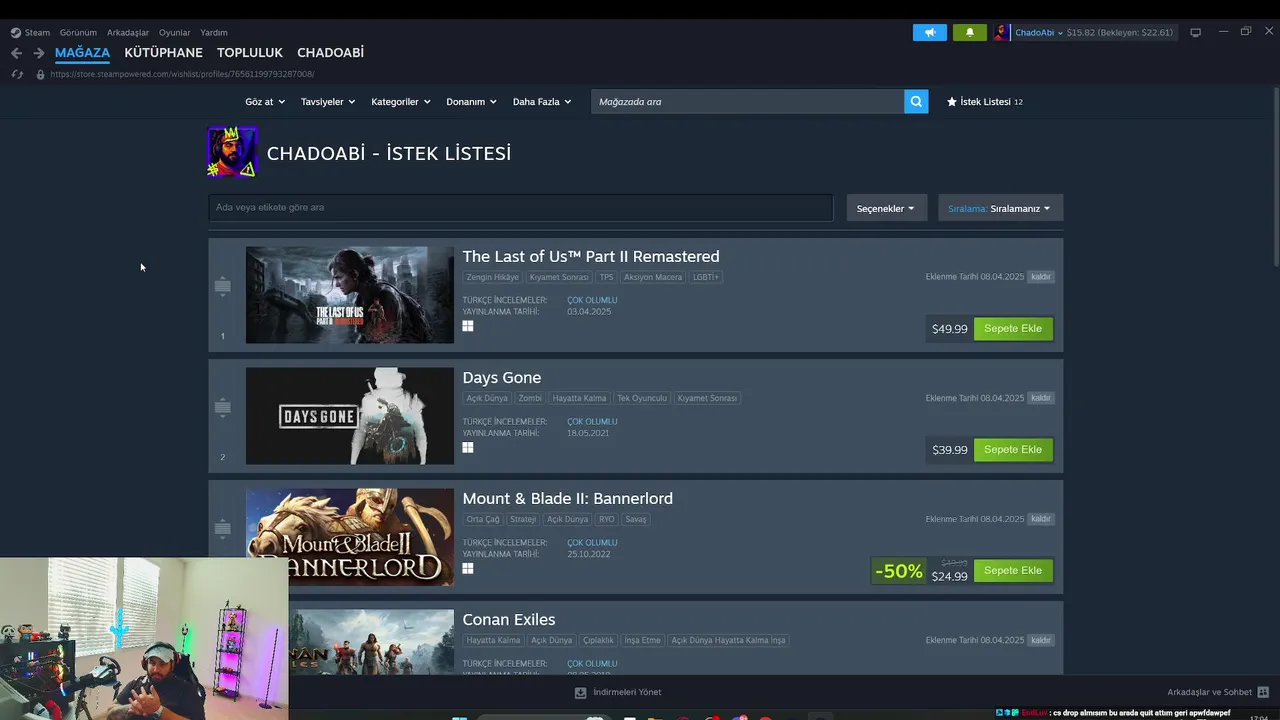Click the Steam logo menu icon
Viewport: 1280px width, 720px height.
tap(15, 32)
